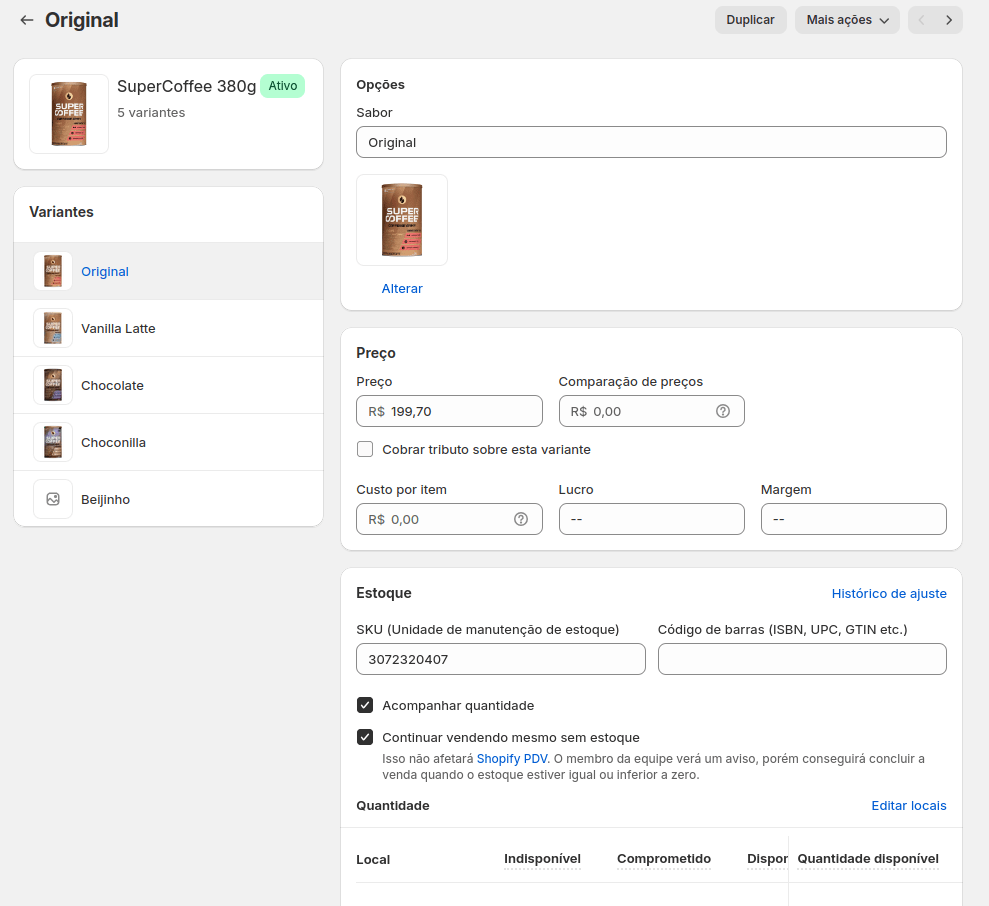This screenshot has height=906, width=989.
Task: Select the Choconilla variant
Action: tap(168, 442)
